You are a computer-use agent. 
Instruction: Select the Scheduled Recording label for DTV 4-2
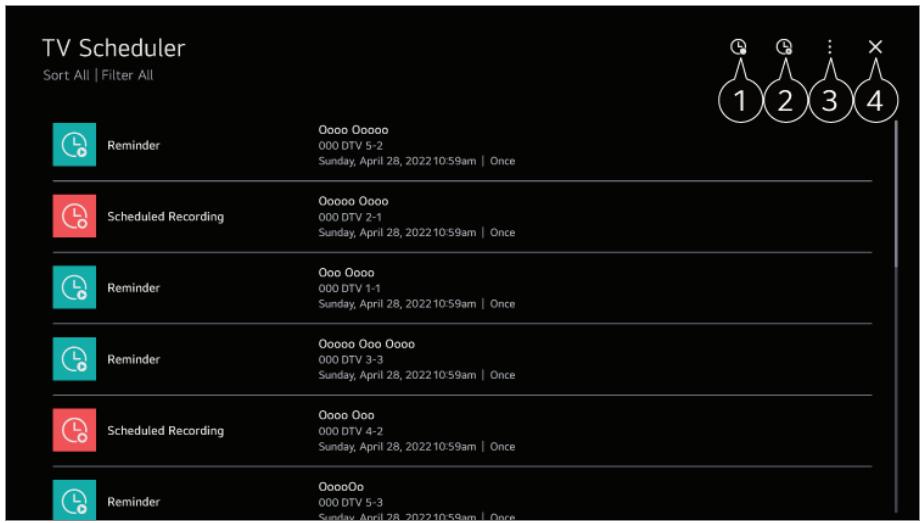(x=165, y=431)
